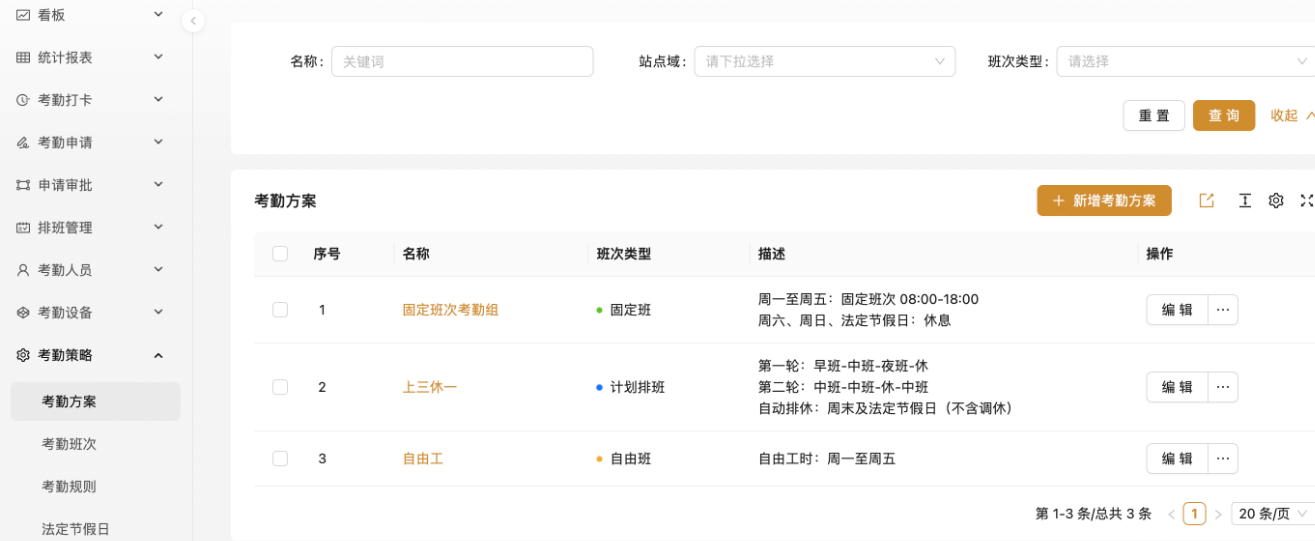Check the select-all checkbox in table header
The image size is (1315, 541).
pyautogui.click(x=280, y=254)
